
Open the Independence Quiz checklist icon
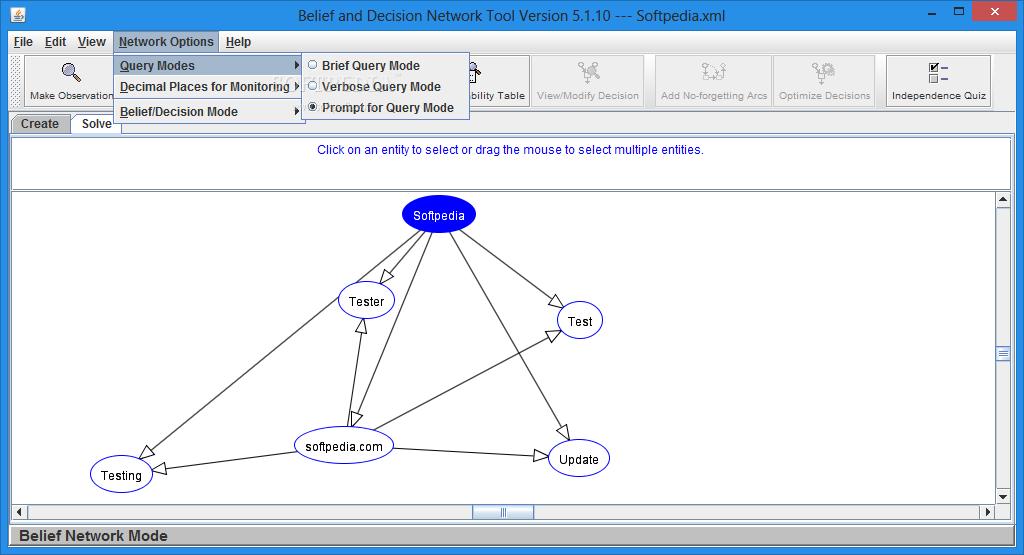pyautogui.click(x=938, y=72)
